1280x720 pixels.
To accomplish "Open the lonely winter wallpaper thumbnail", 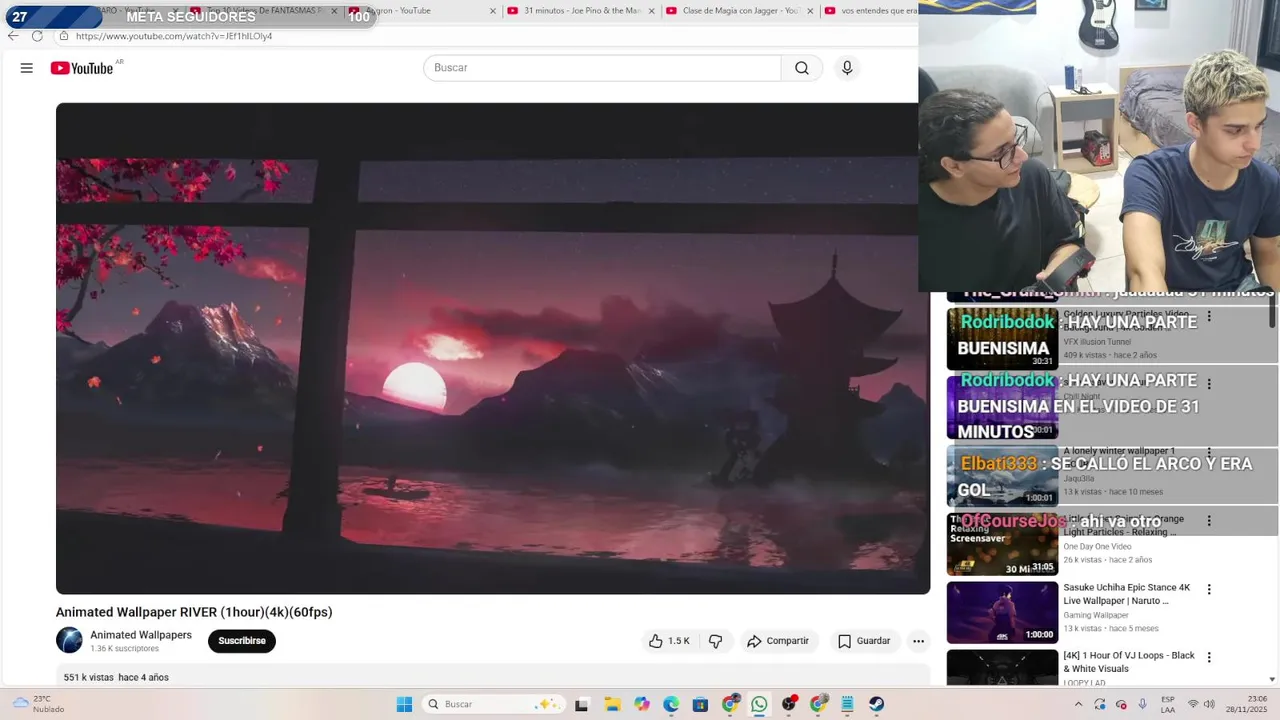I will [1002, 476].
